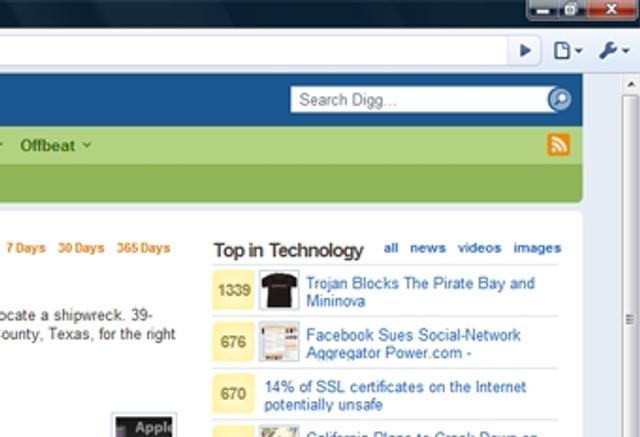Show only images in Top in Technology
The width and height of the screenshot is (640, 437).
pyautogui.click(x=537, y=248)
